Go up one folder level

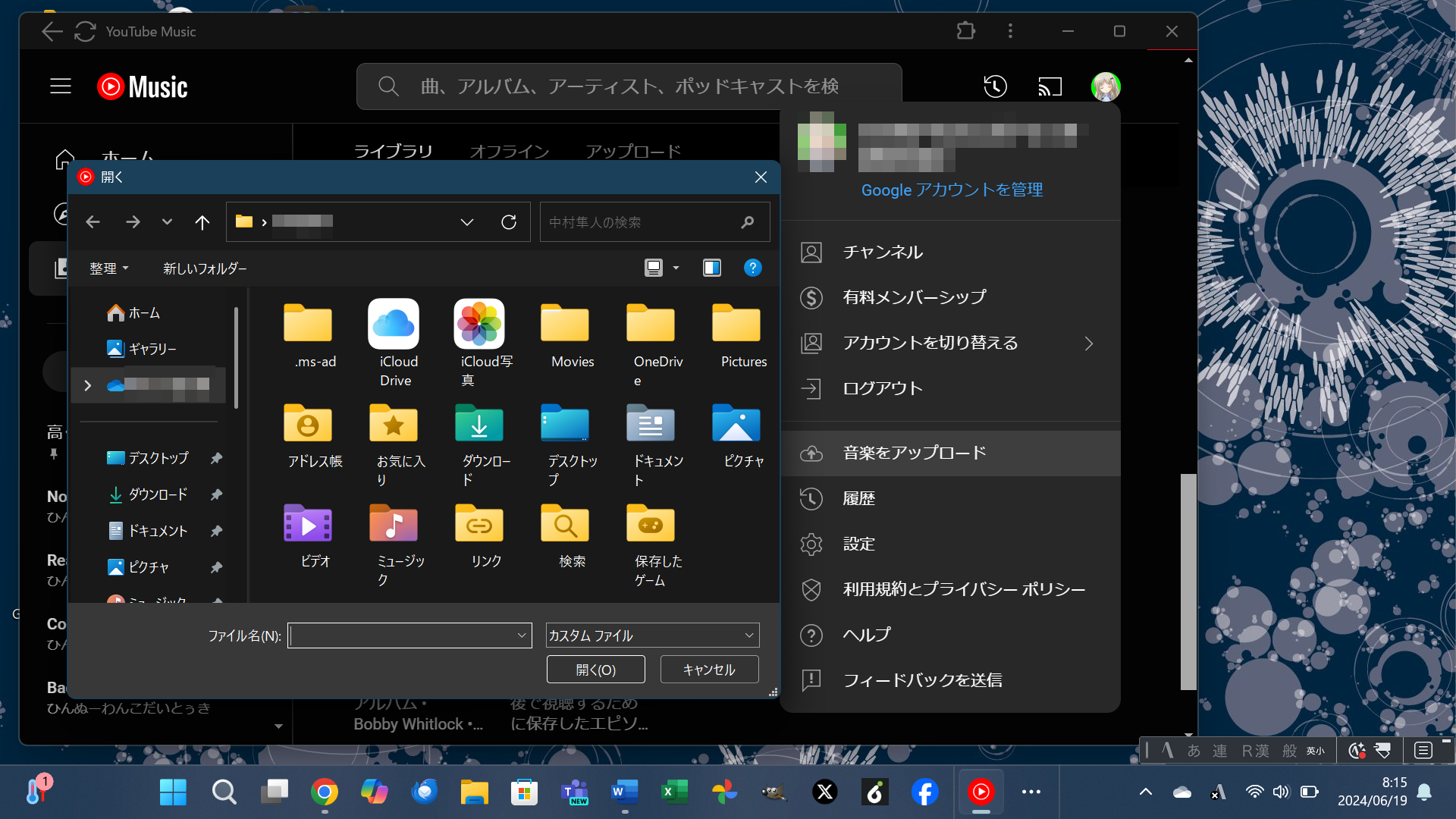[202, 222]
